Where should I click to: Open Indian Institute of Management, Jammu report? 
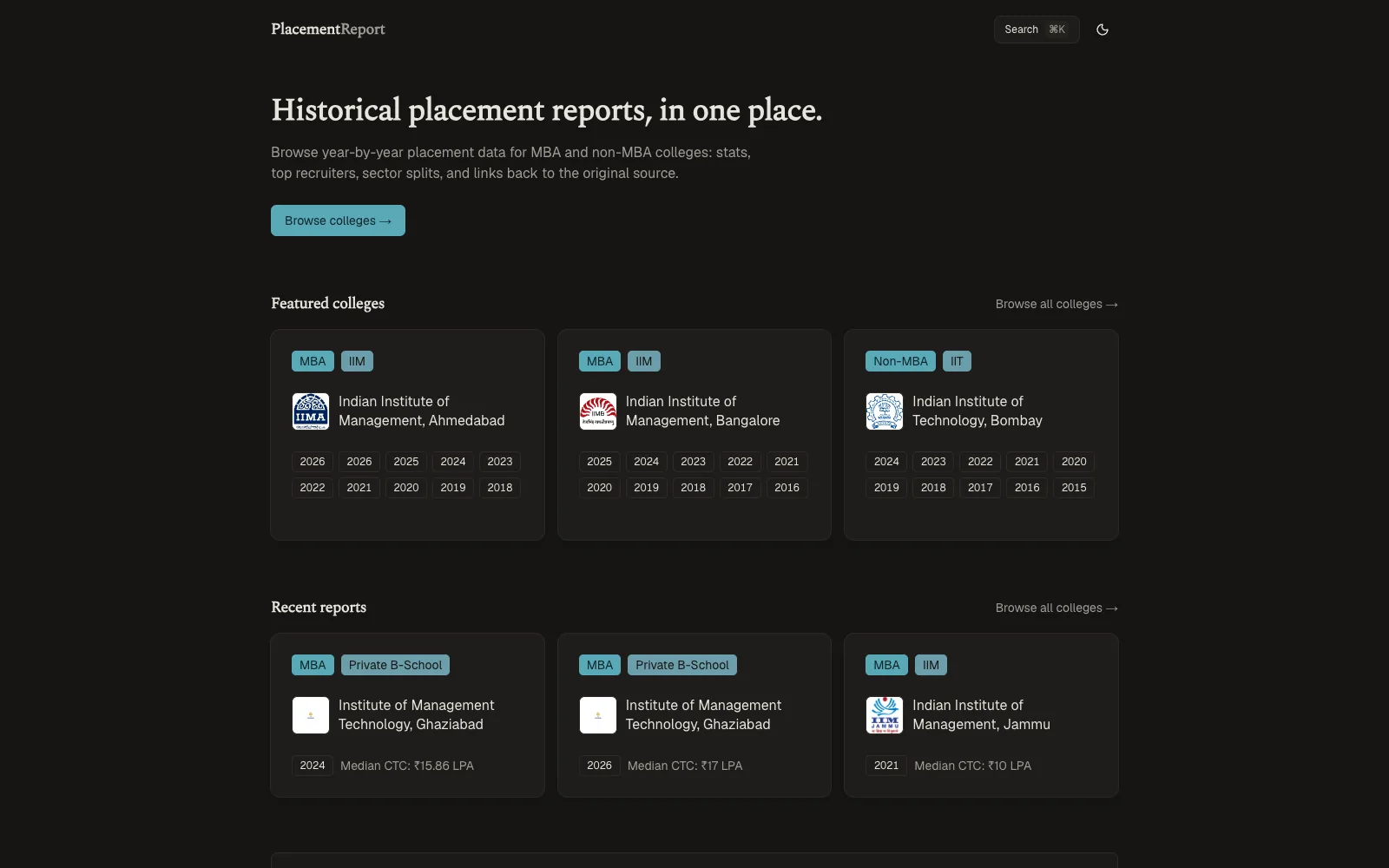pyautogui.click(x=981, y=714)
